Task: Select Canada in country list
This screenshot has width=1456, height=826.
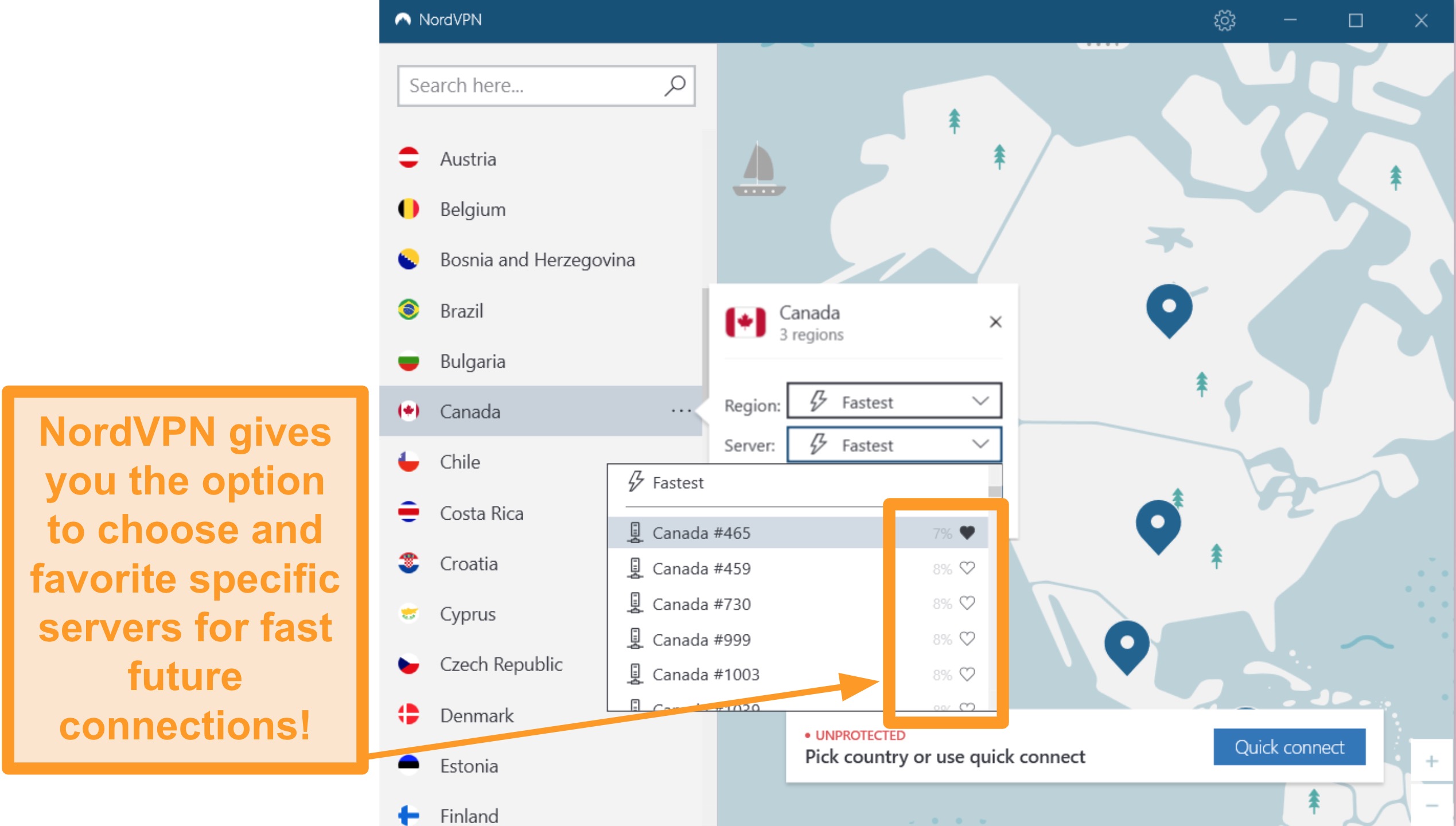Action: pos(540,411)
